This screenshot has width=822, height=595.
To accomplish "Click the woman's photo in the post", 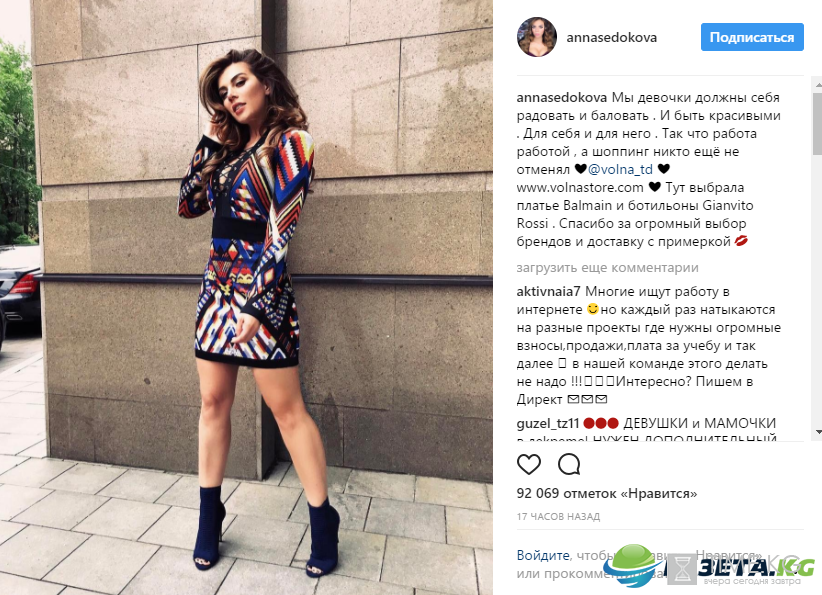I will tap(246, 297).
